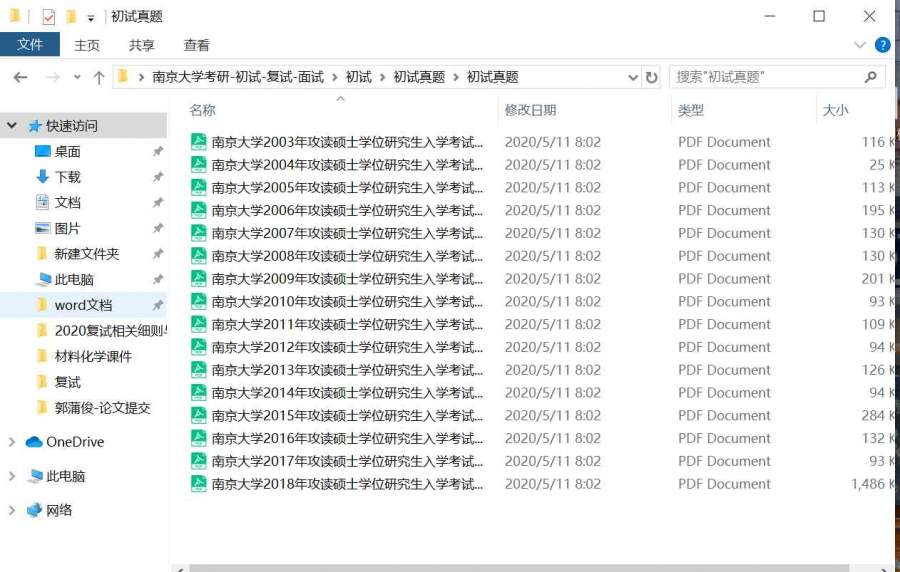This screenshot has width=900, height=572.
Task: Select file name 南京大学2014年攻读硕士学位研究生入学考试
Action: [347, 393]
